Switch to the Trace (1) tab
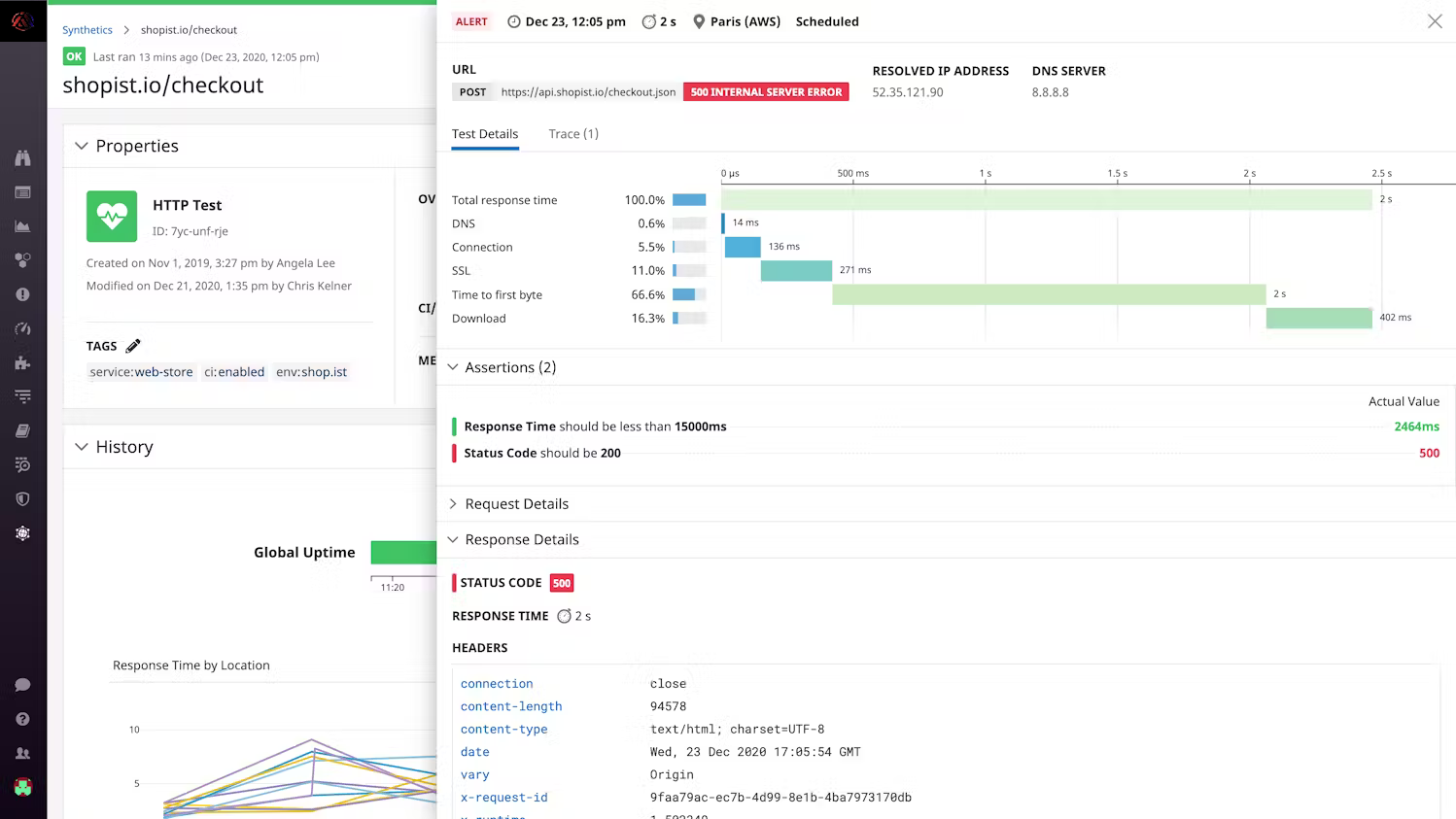This screenshot has height=819, width=1456. [x=573, y=134]
